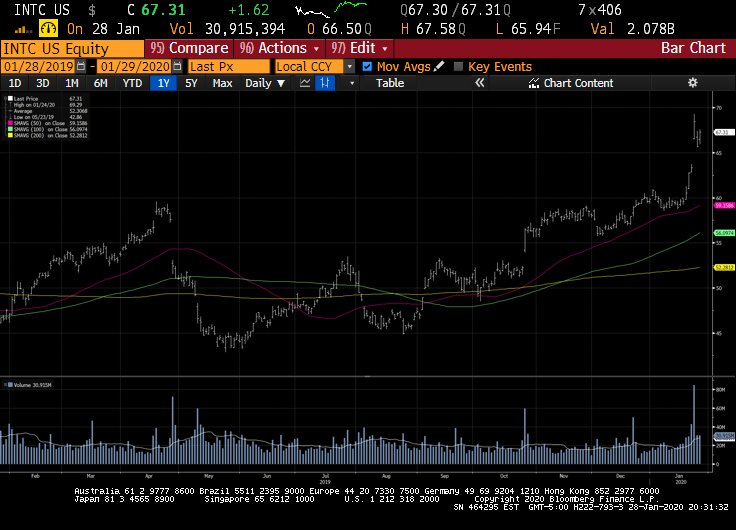Image resolution: width=736 pixels, height=530 pixels.
Task: Click the green SMAVG (100) legend swatch
Action: (10, 129)
